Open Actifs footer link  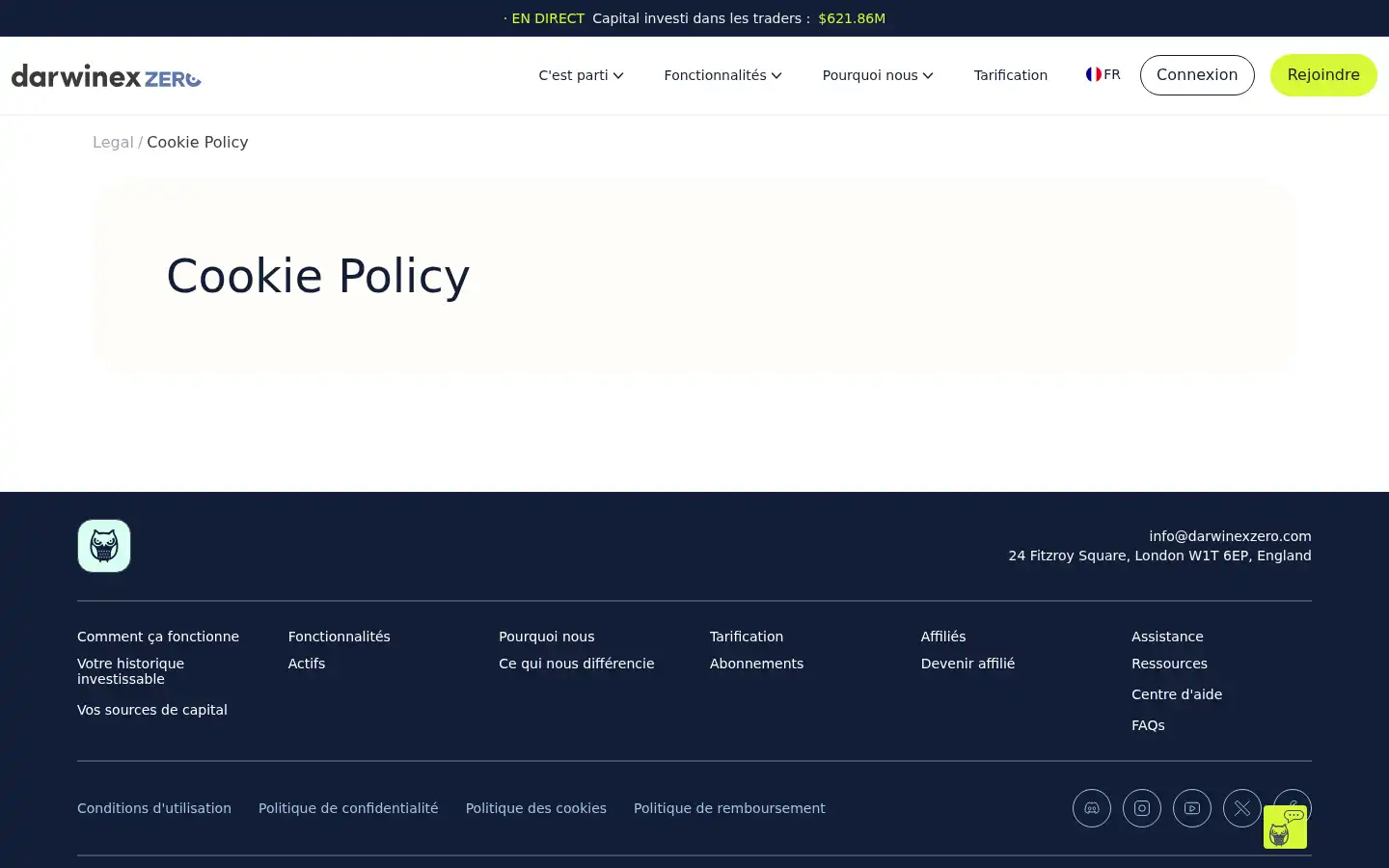[x=307, y=664]
